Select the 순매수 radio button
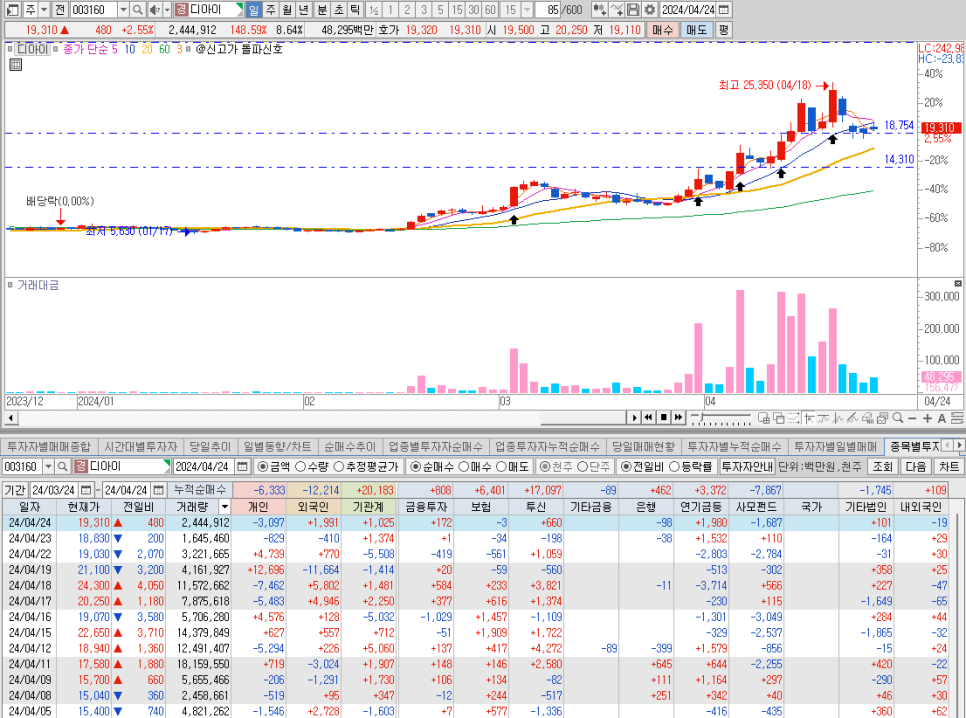This screenshot has height=718, width=966. tap(415, 467)
